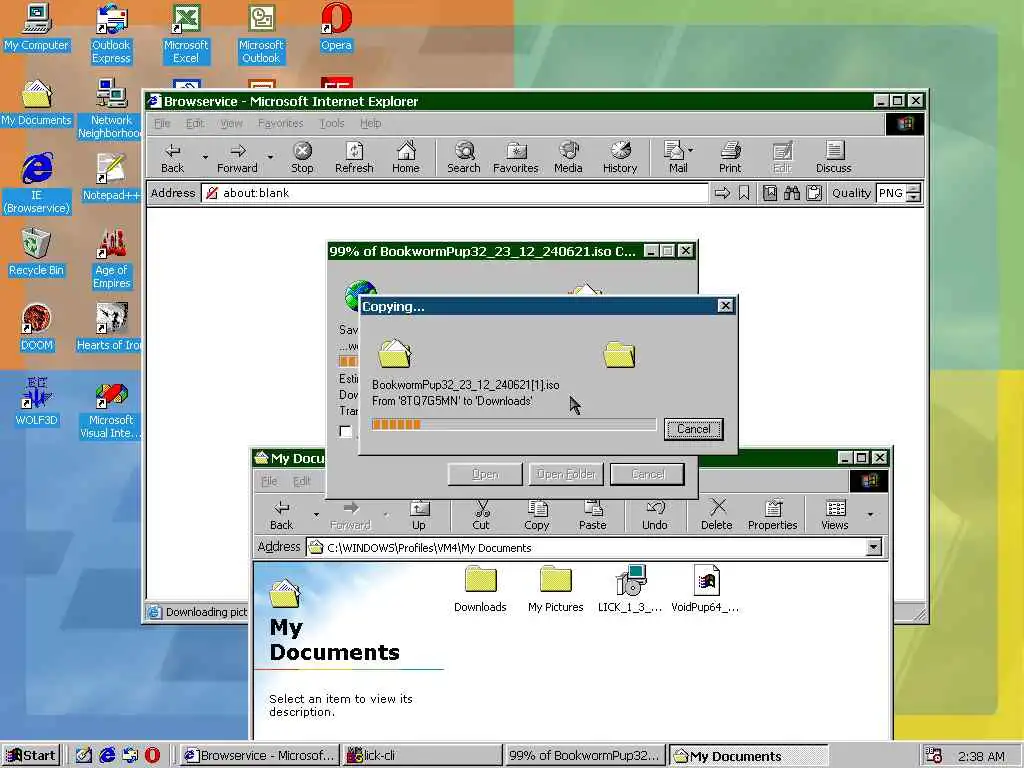The width and height of the screenshot is (1024, 768).
Task: Open Help menu in Internet Explorer
Action: click(370, 123)
